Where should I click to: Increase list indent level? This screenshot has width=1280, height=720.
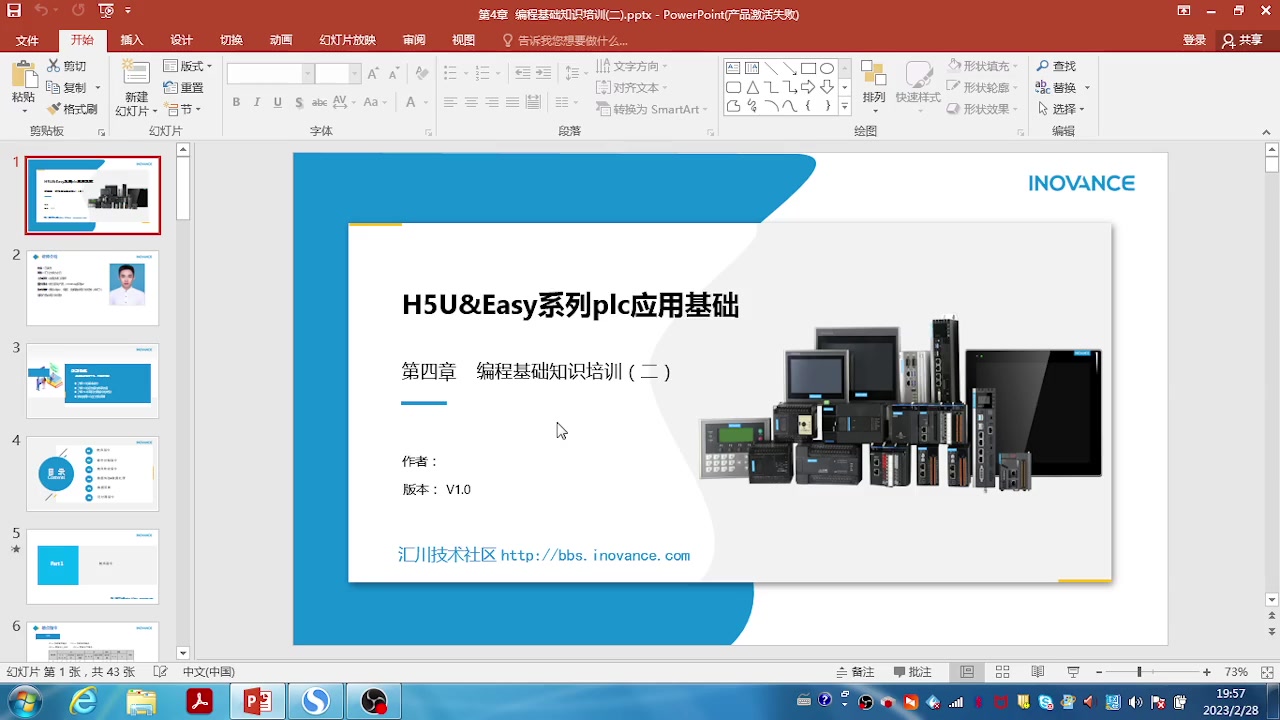(543, 73)
